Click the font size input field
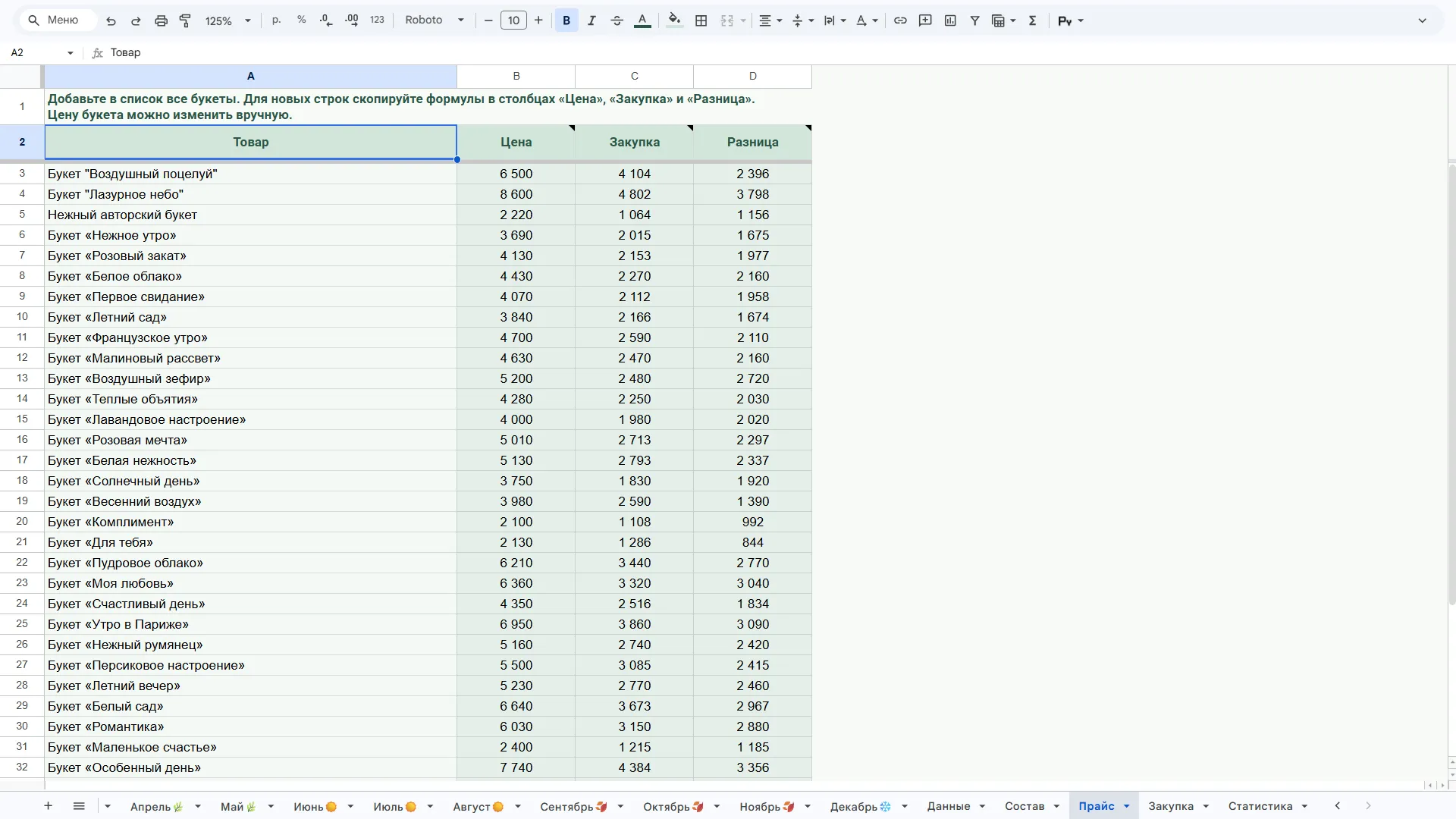This screenshot has width=1456, height=819. click(x=513, y=20)
